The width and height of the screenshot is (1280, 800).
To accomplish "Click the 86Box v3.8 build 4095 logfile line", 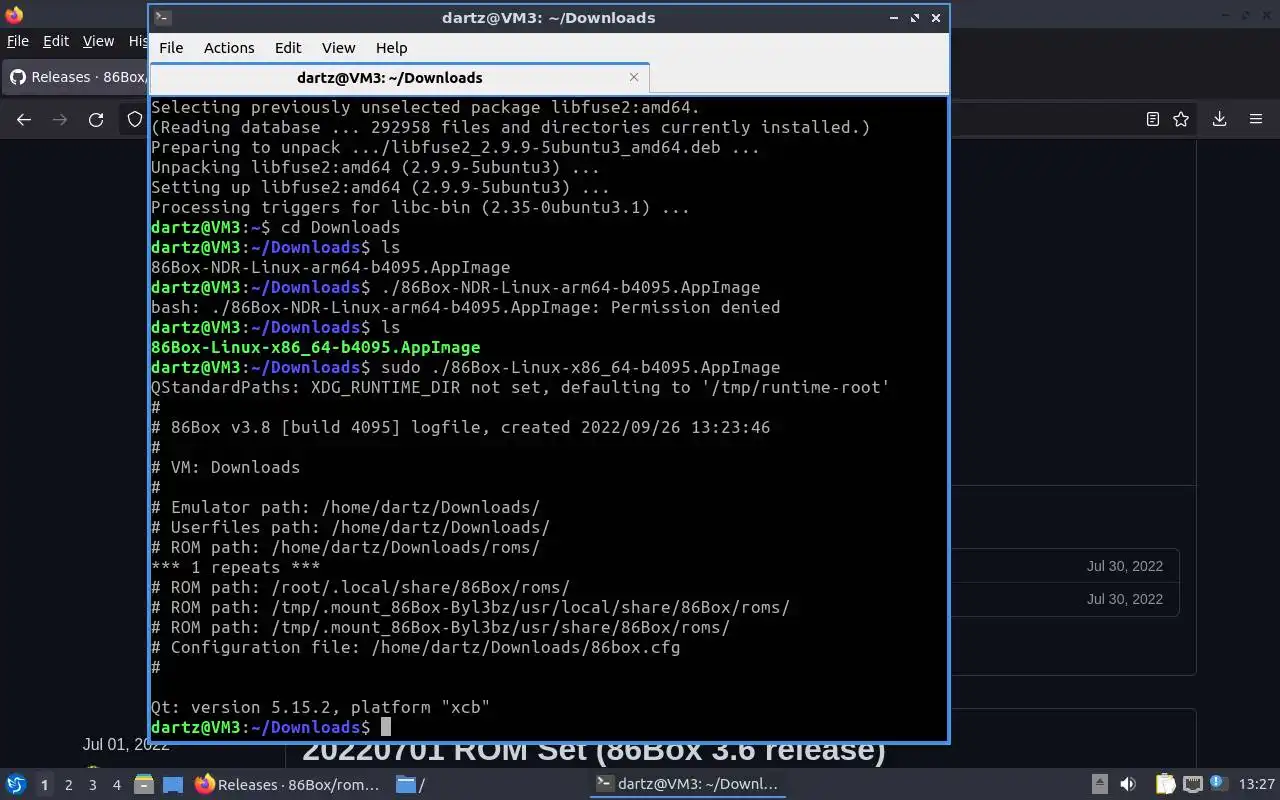I will tap(460, 427).
